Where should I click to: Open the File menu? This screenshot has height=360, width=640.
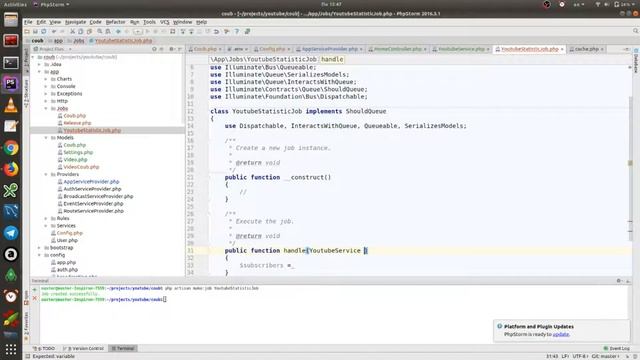(x=28, y=22)
